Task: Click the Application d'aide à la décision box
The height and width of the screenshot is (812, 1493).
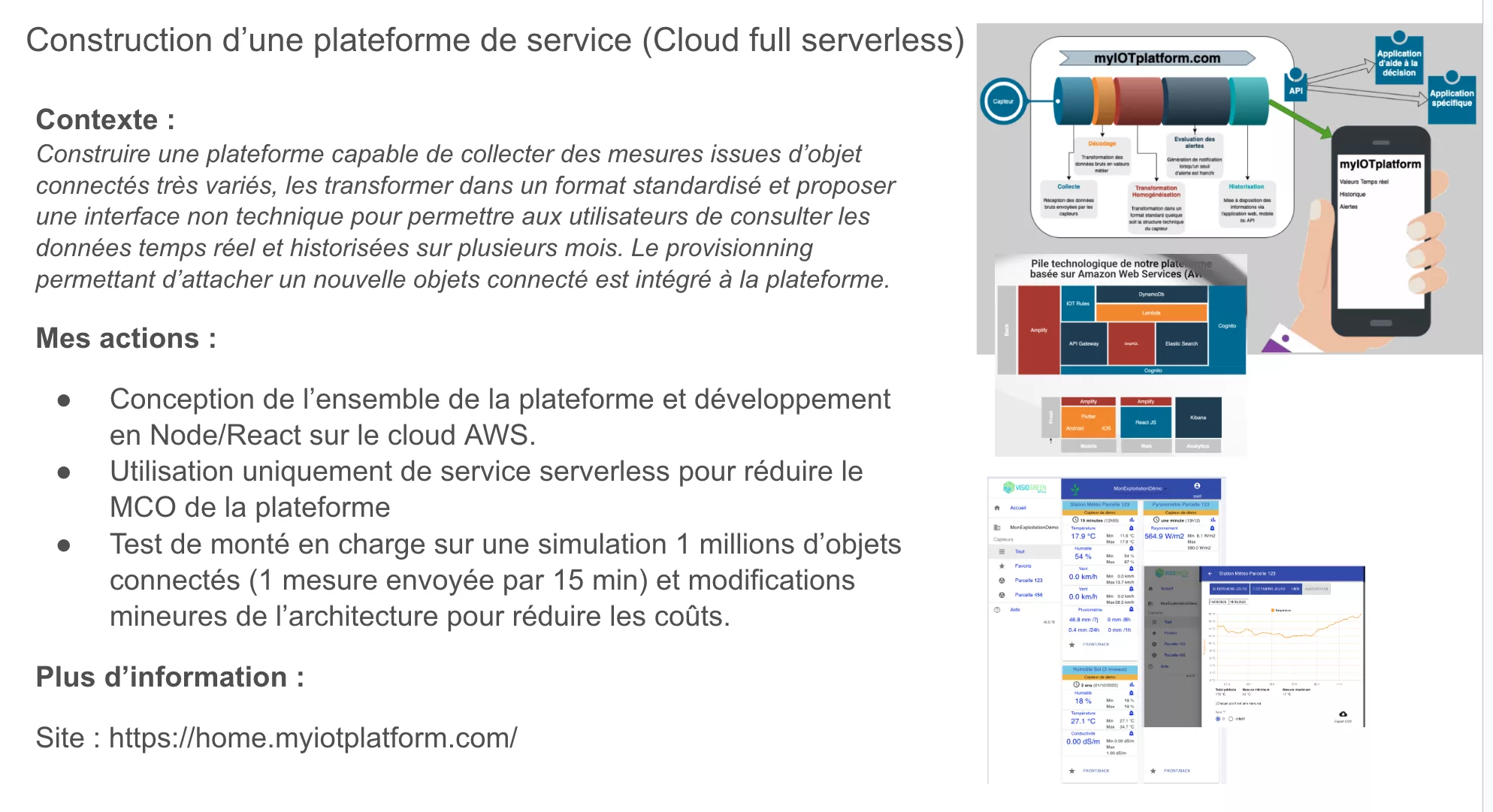Action: pos(1398,59)
